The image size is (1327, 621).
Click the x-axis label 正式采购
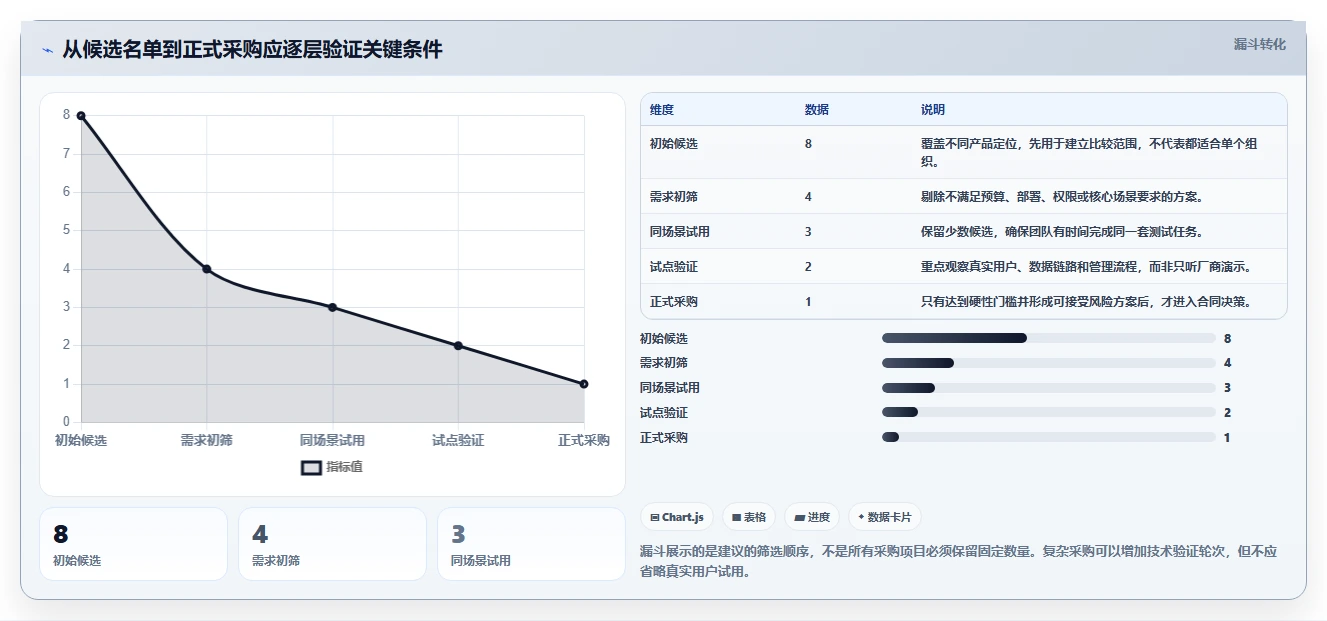584,440
